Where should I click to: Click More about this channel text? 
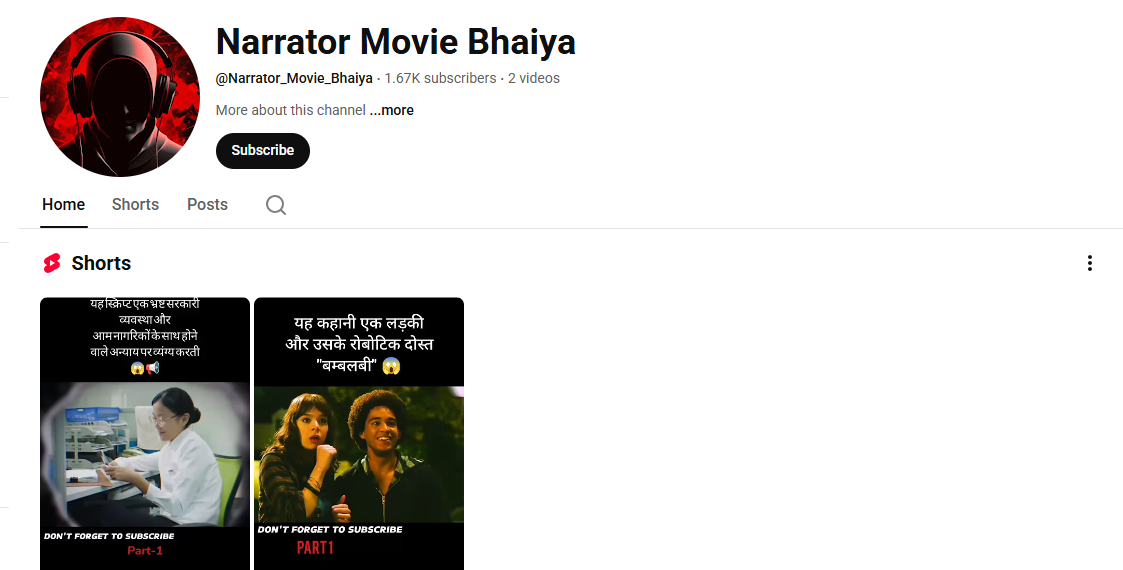291,110
